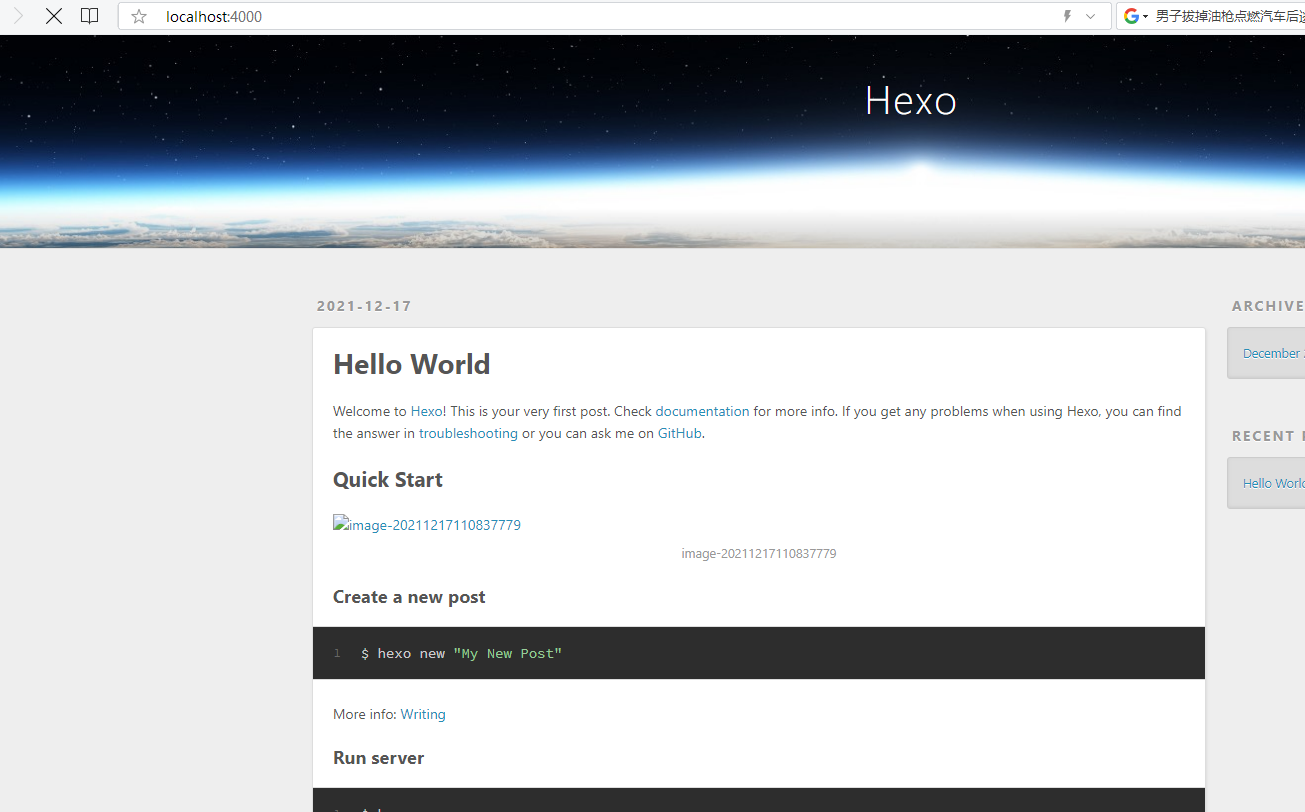Open the Writing more info link
This screenshot has width=1305, height=812.
click(x=423, y=714)
